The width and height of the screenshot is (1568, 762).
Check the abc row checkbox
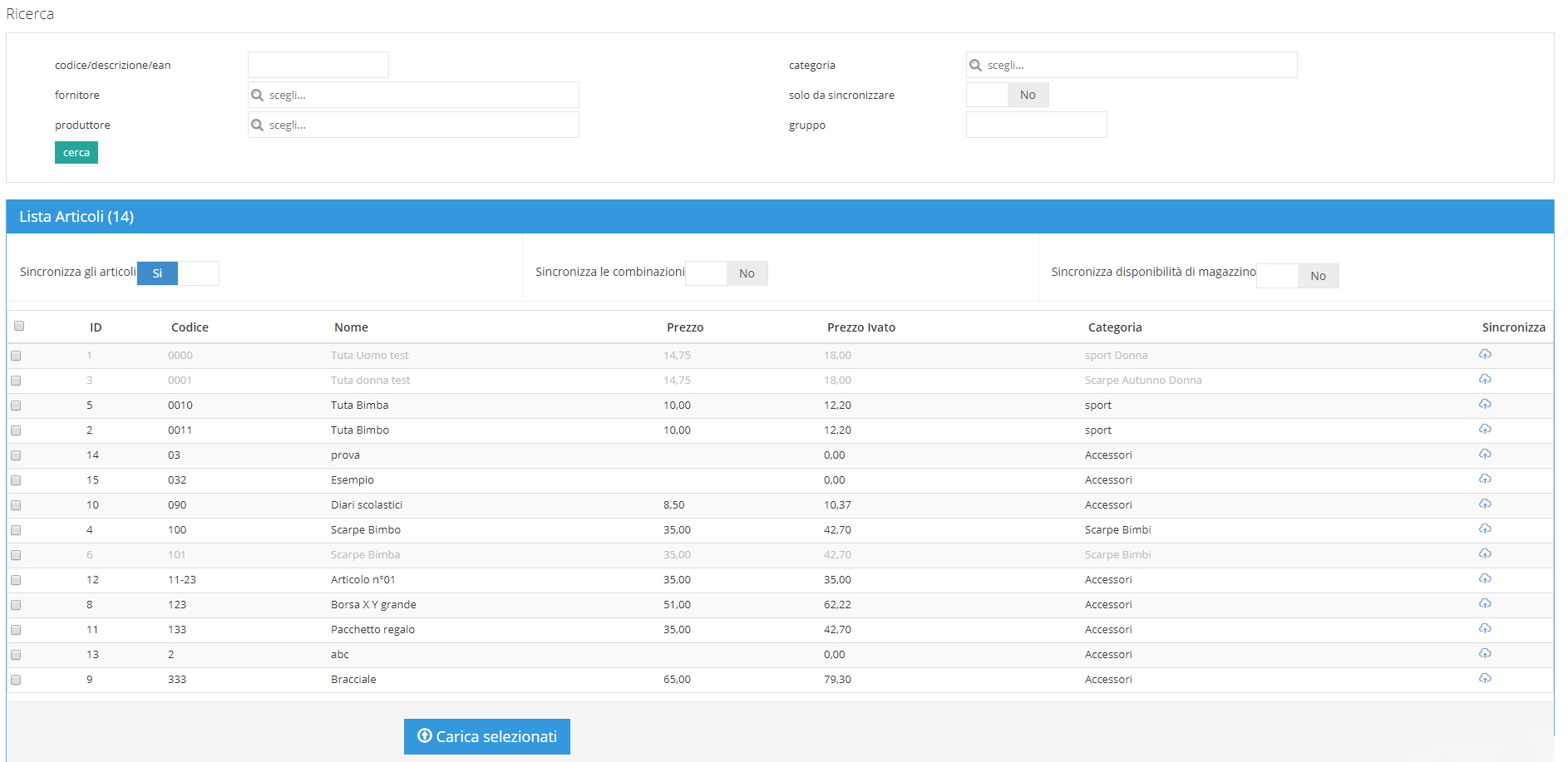click(16, 655)
